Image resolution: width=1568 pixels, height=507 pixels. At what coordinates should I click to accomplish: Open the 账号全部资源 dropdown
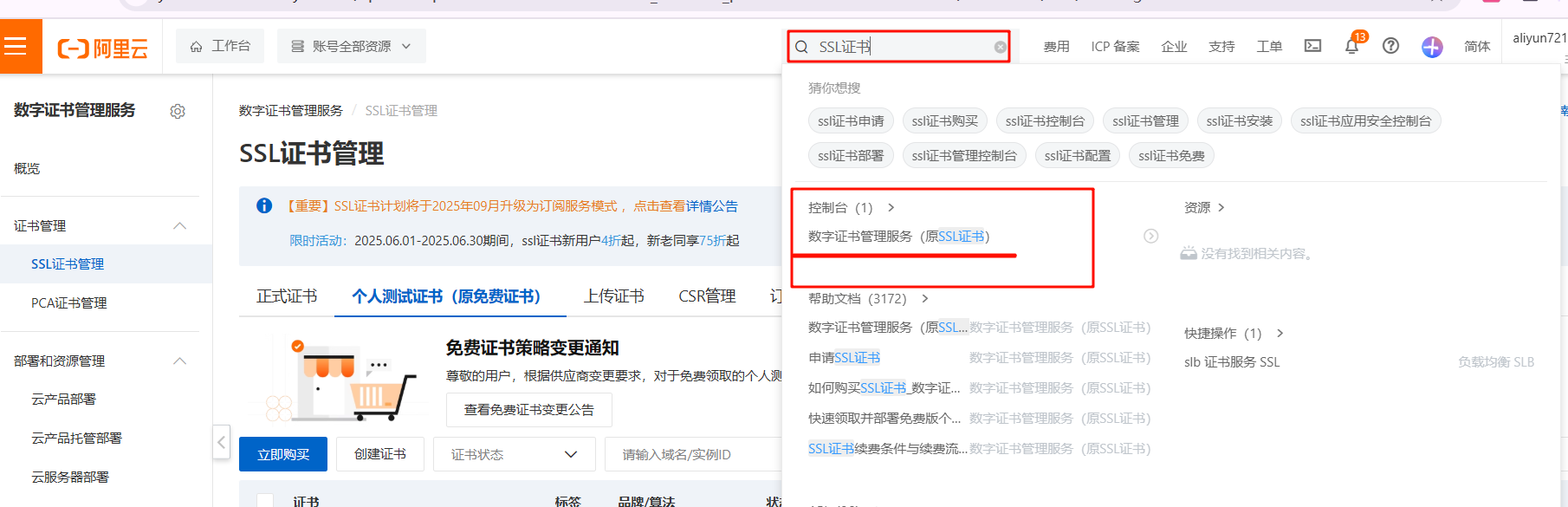click(351, 46)
